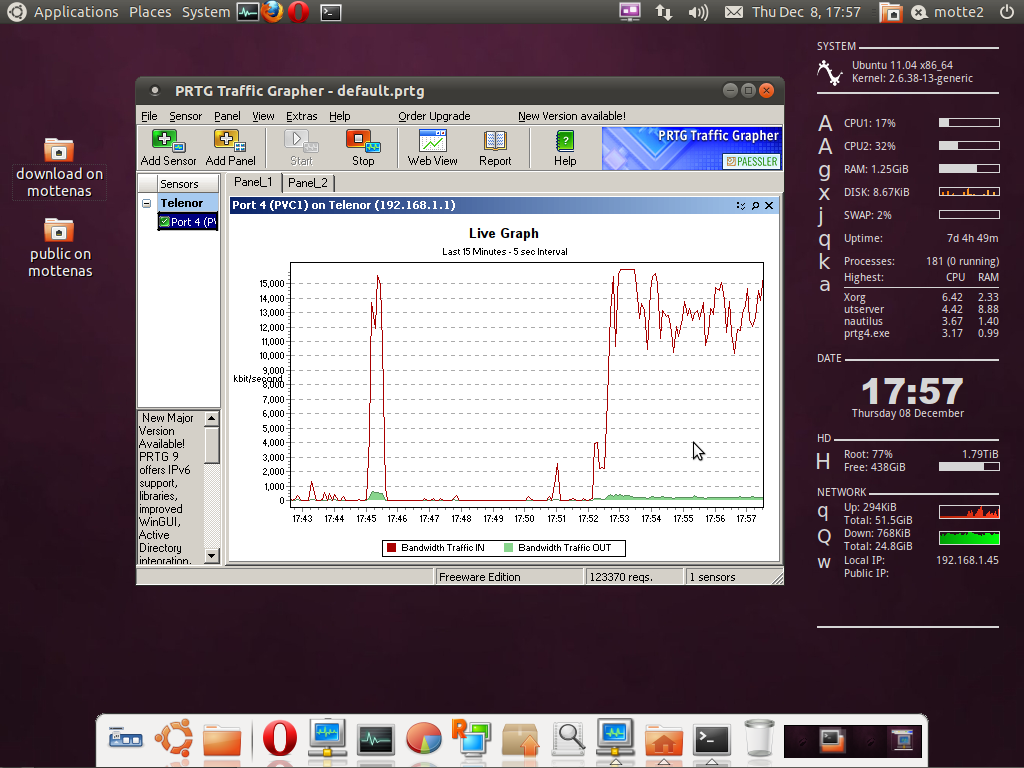Image resolution: width=1024 pixels, height=768 pixels.
Task: Click the Ubuntu logo in the dock
Action: 174,737
